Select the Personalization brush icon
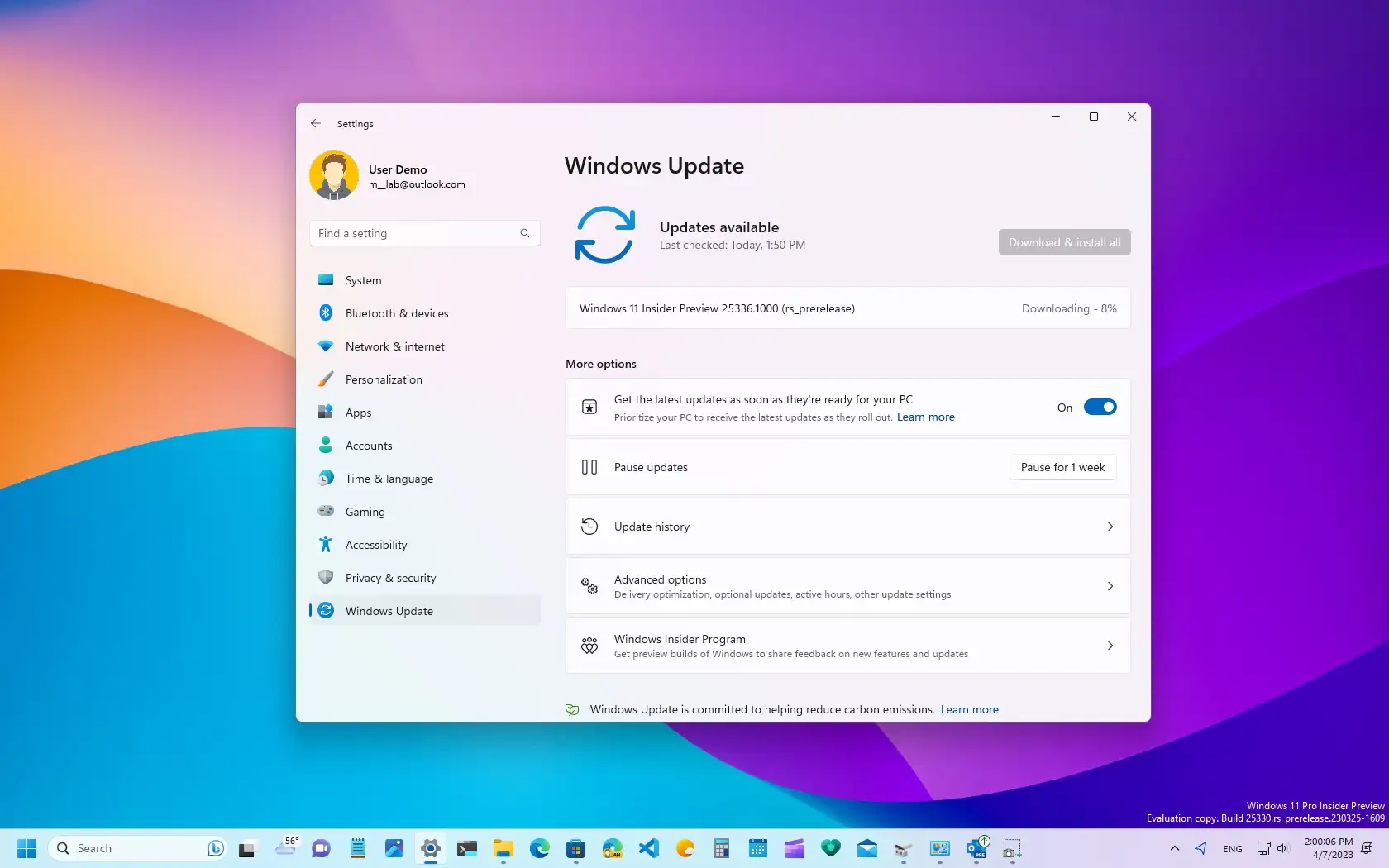The width and height of the screenshot is (1389, 868). 326,379
